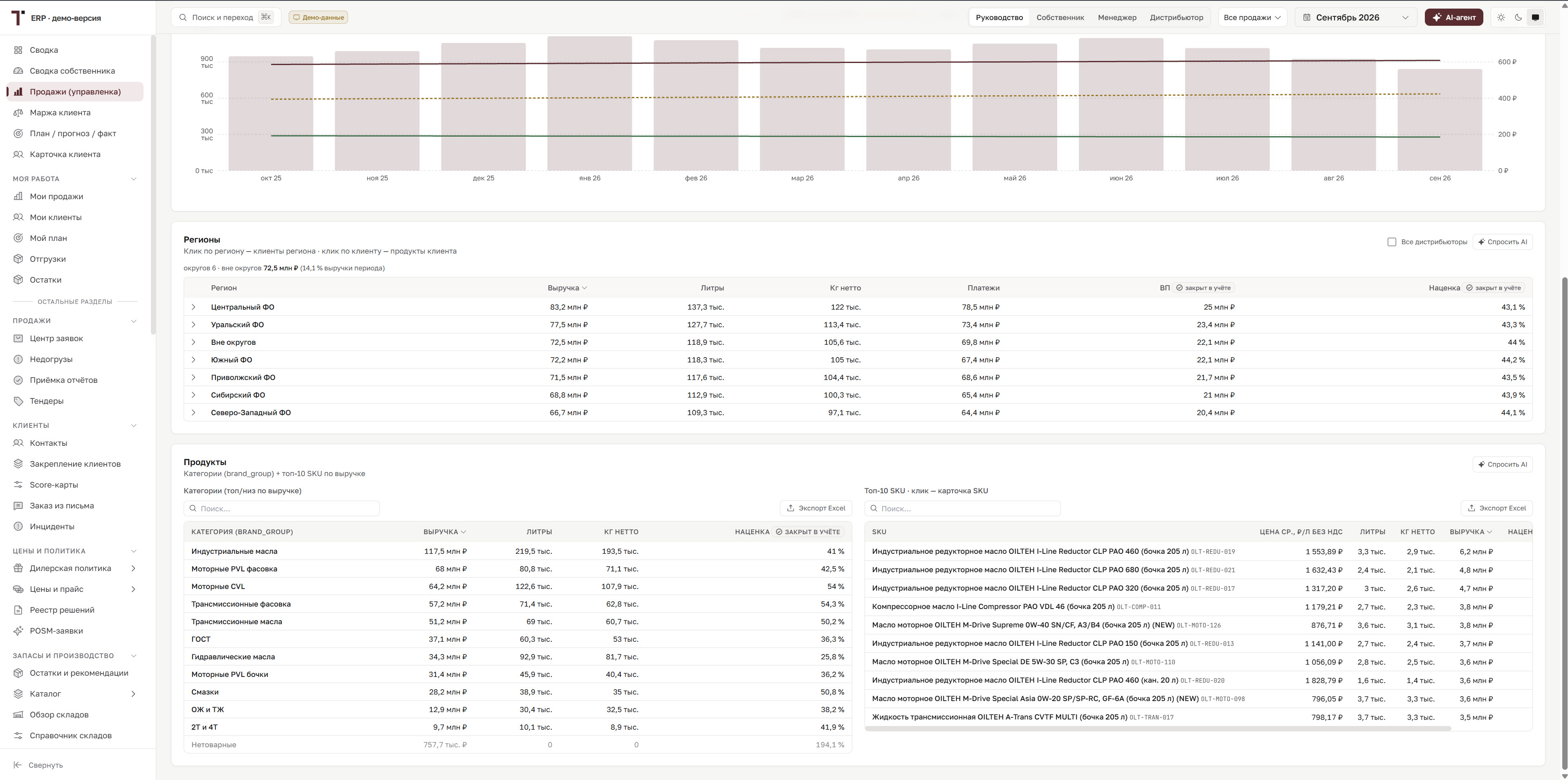The height and width of the screenshot is (780, 1568).
Task: Open Недогрузы warning icon
Action: [x=18, y=359]
